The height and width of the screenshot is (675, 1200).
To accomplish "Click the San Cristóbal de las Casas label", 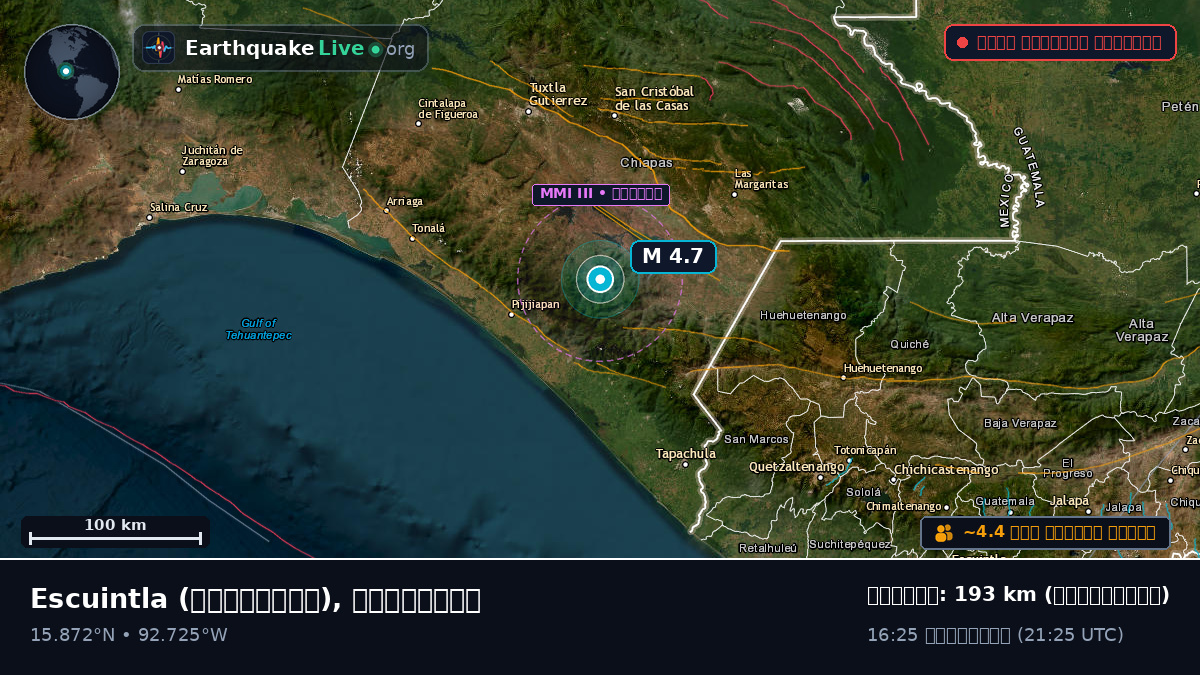I will pyautogui.click(x=654, y=98).
